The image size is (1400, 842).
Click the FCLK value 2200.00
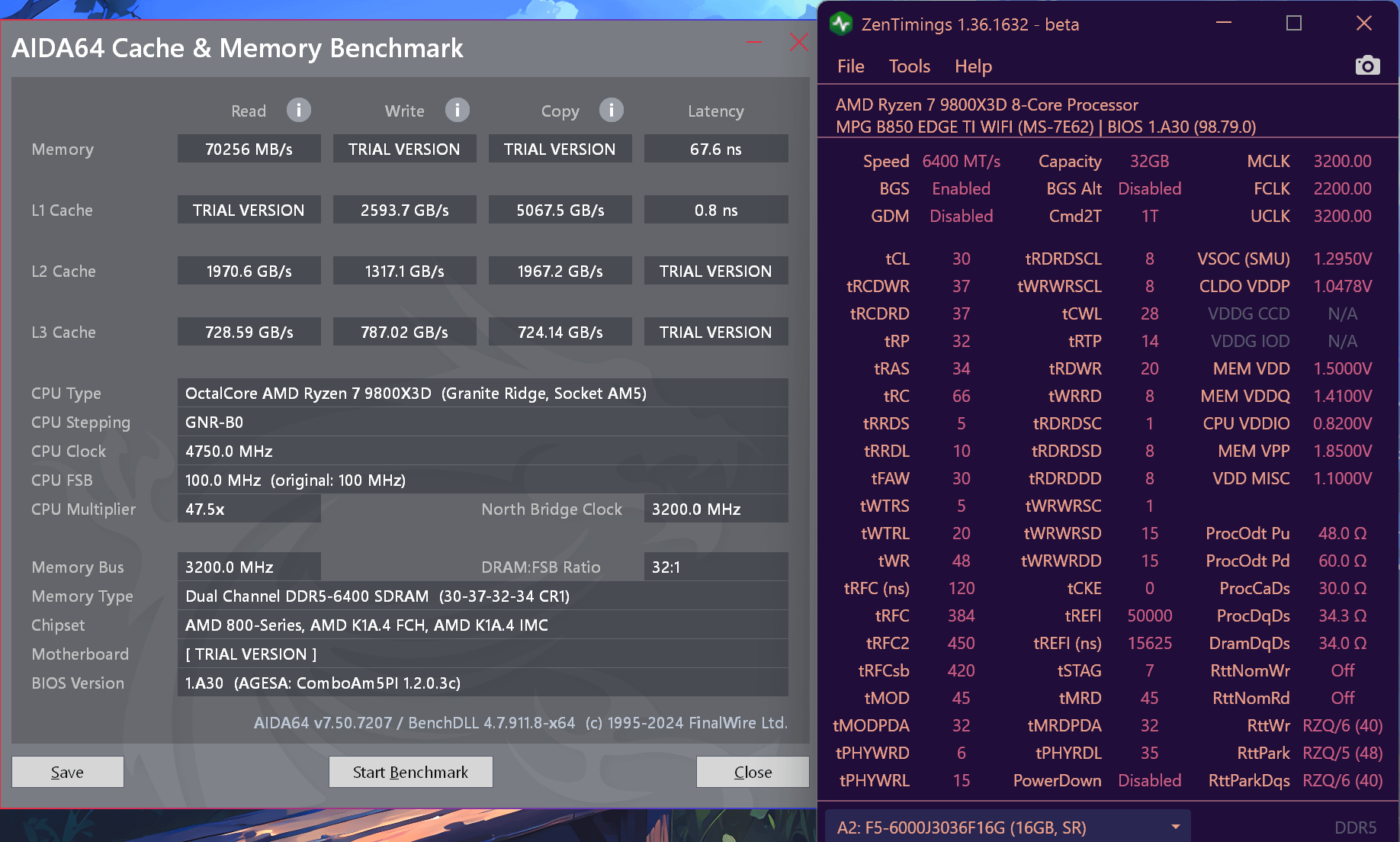1342,188
